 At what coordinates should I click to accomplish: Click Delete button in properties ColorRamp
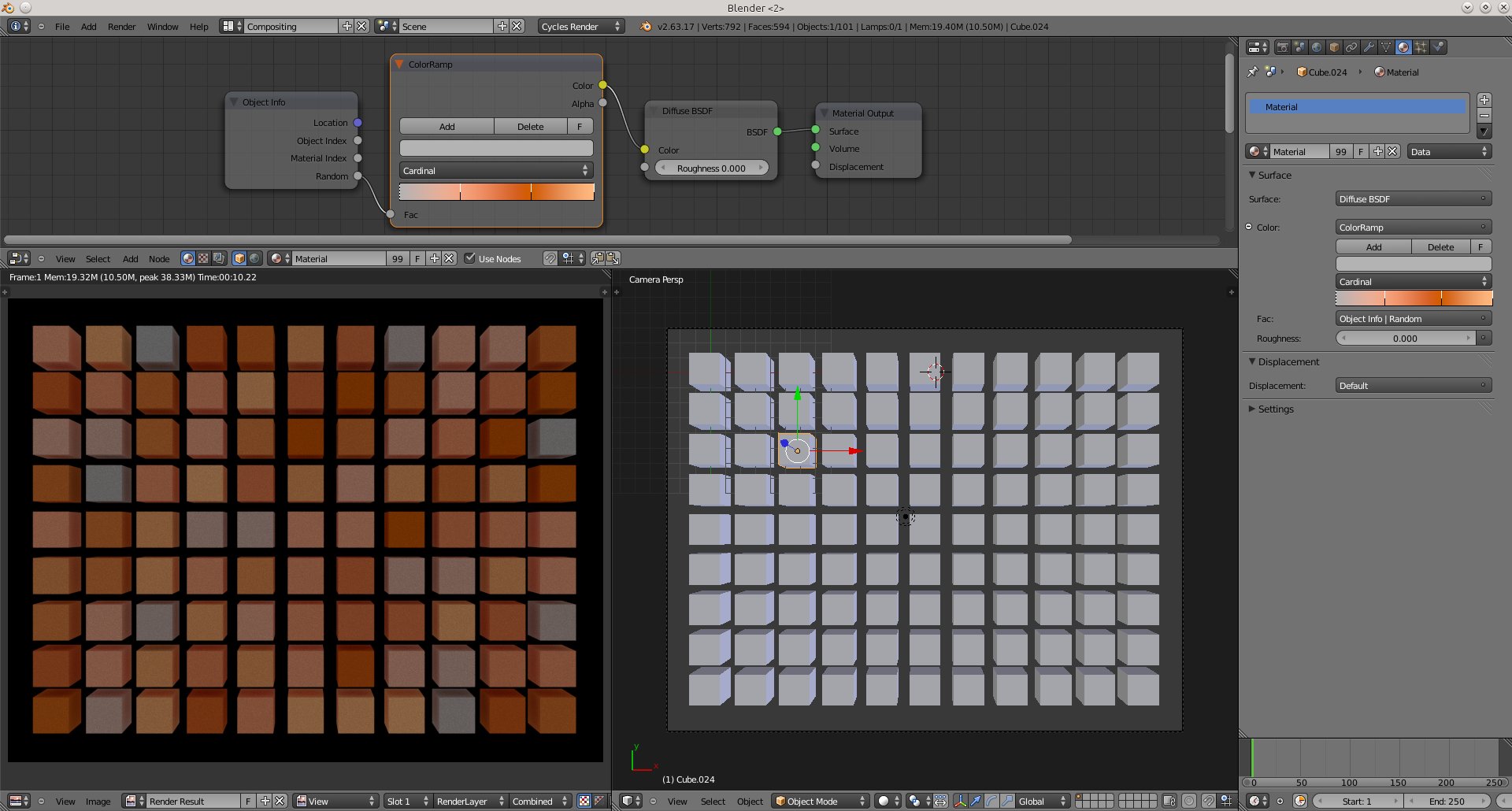(1440, 247)
